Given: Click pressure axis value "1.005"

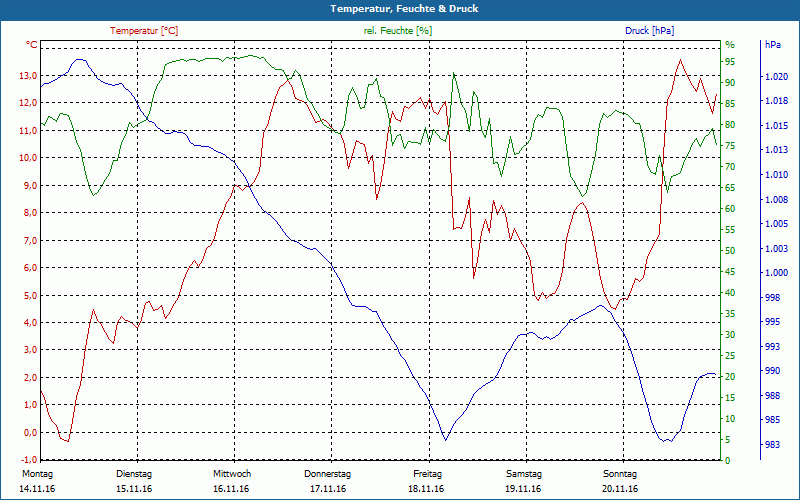Looking at the screenshot, I should tap(777, 224).
